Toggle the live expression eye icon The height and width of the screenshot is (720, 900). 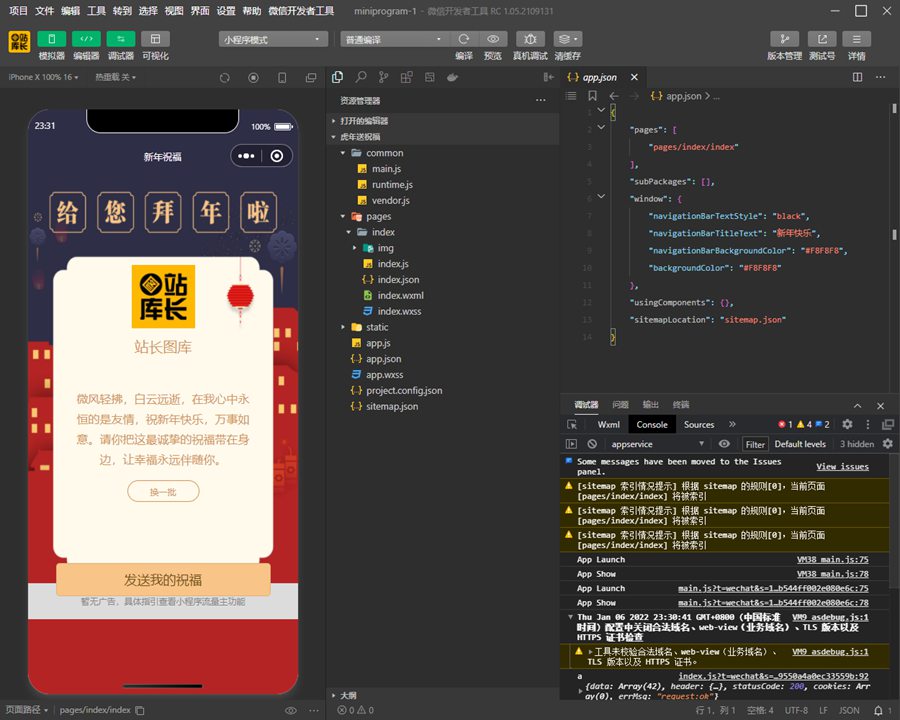[725, 444]
